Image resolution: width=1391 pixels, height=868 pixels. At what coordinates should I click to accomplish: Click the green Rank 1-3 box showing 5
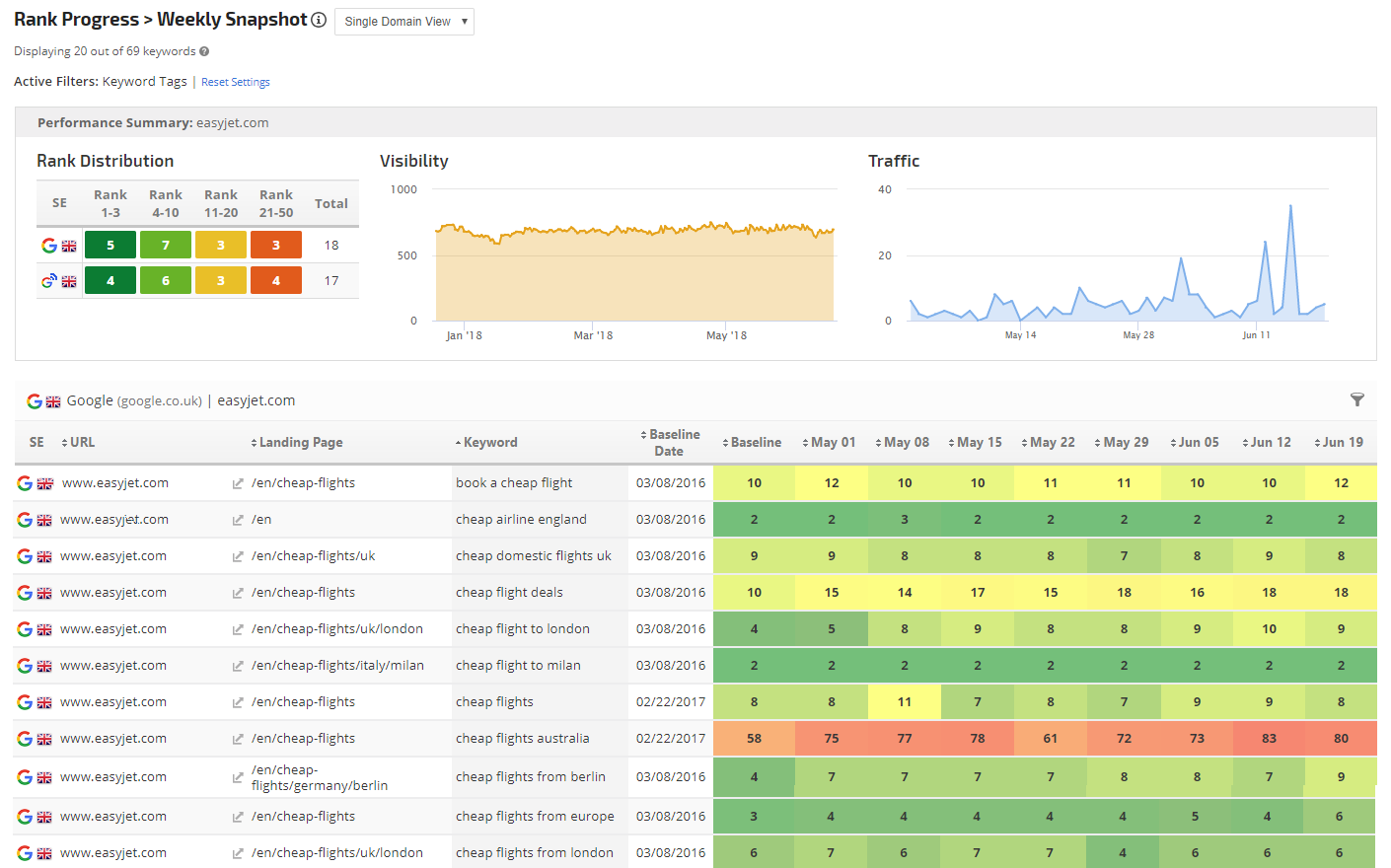(110, 245)
